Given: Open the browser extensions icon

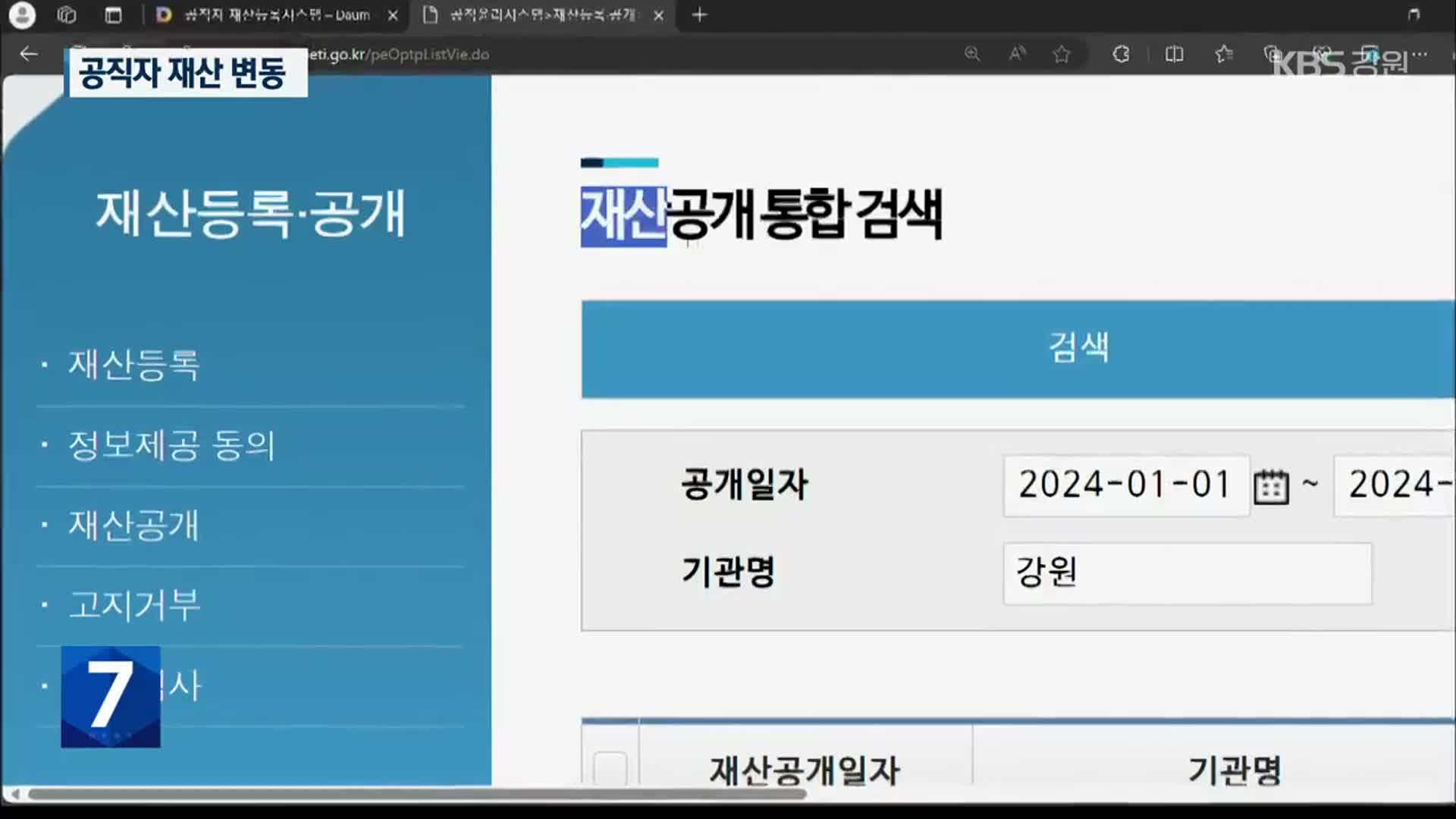Looking at the screenshot, I should [1121, 54].
